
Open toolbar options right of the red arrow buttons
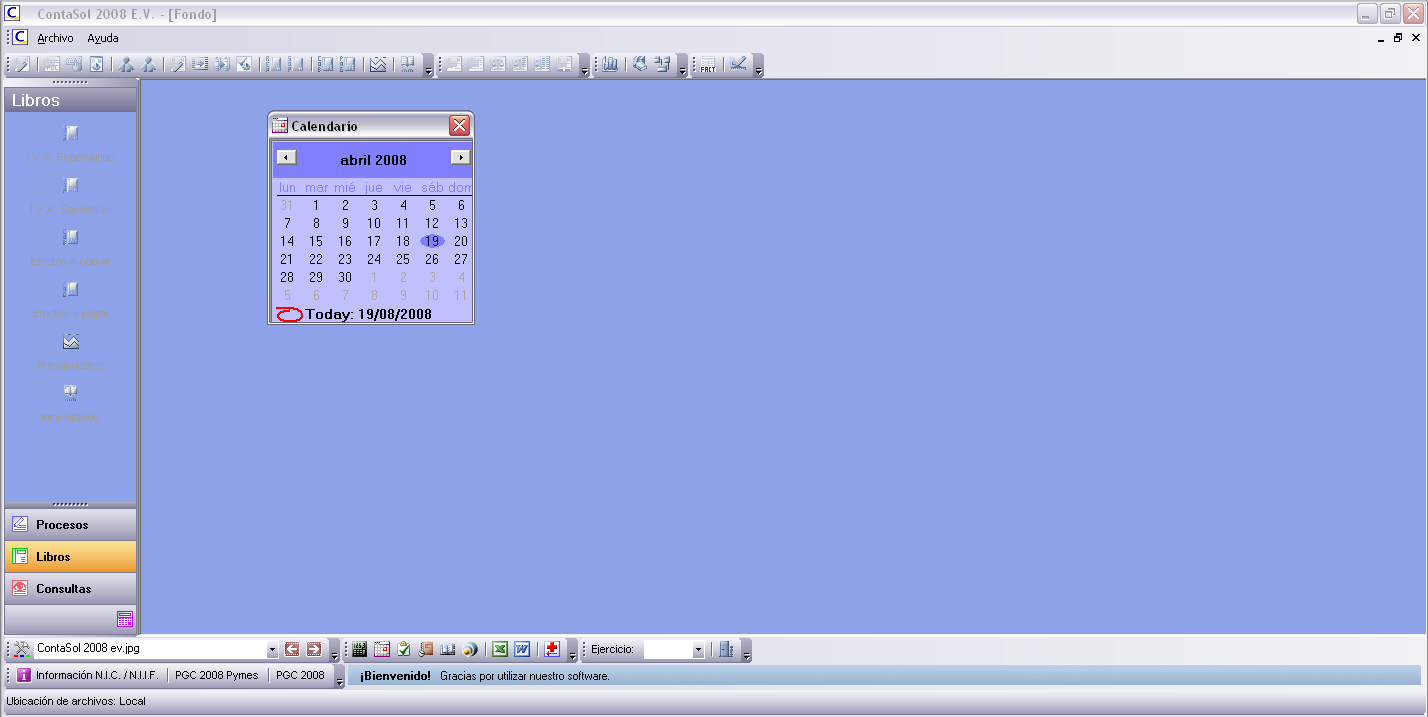(x=335, y=652)
